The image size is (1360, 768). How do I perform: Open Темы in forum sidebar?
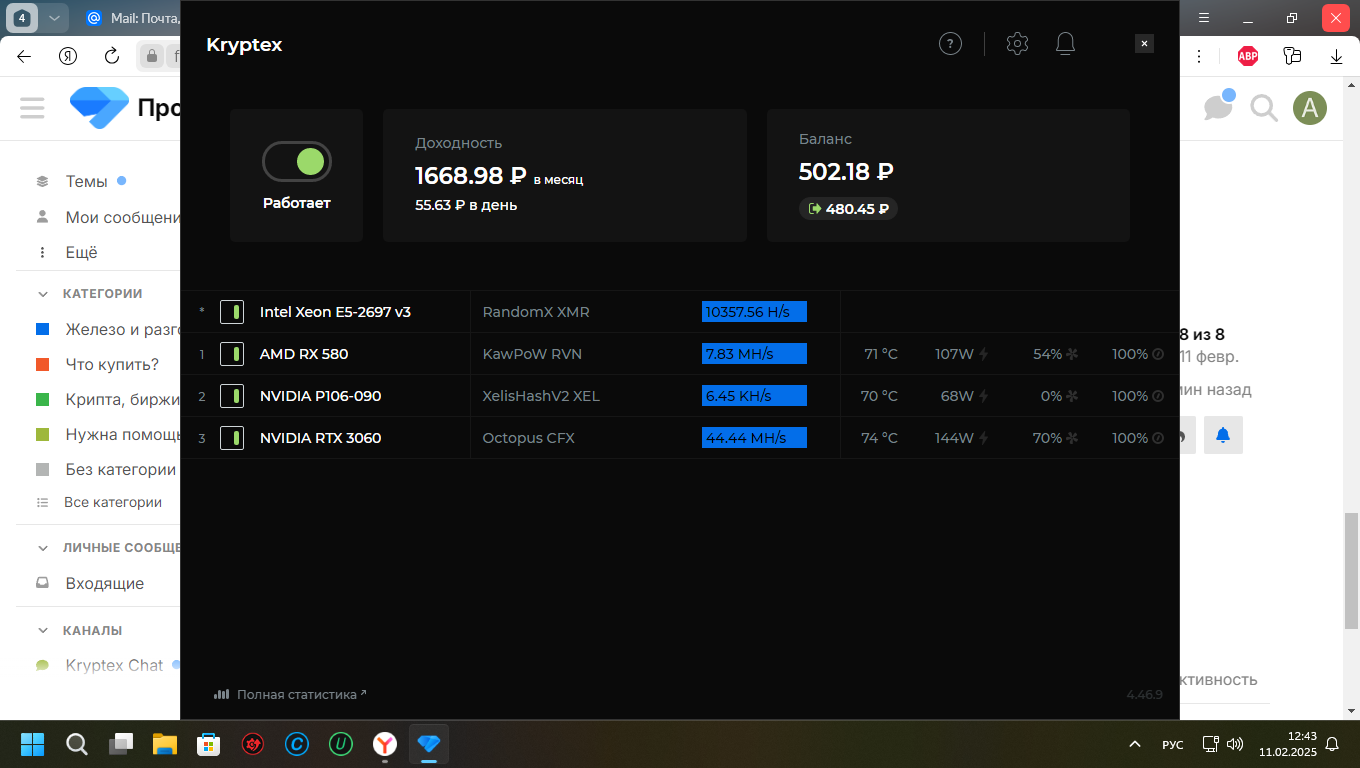click(x=86, y=182)
